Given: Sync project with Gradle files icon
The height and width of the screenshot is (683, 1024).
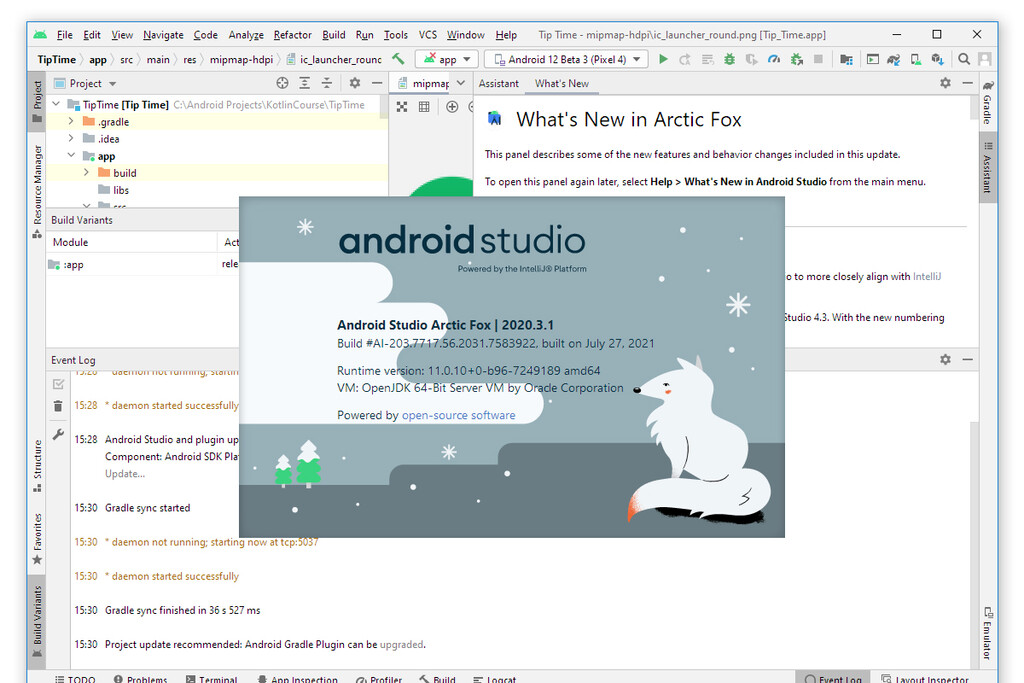Looking at the screenshot, I should point(895,59).
